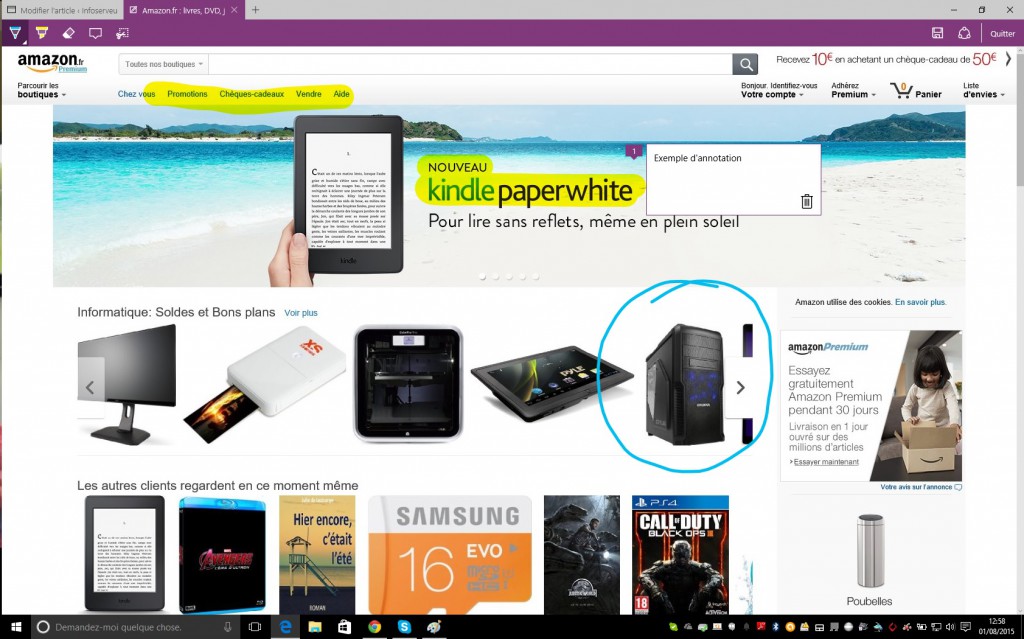The image size is (1024, 639).
Task: Show previous products with left arrow
Action: (x=90, y=387)
